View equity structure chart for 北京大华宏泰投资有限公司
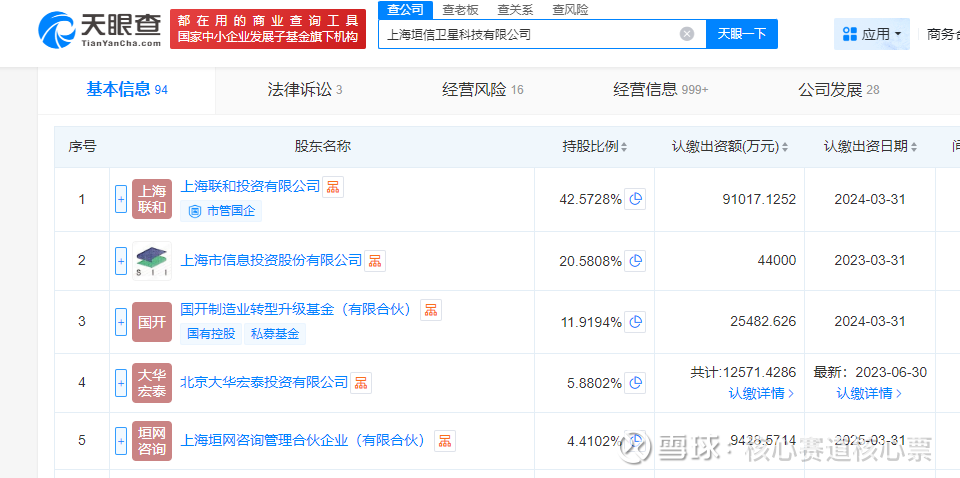Viewport: 960px width, 478px height. pos(361,383)
